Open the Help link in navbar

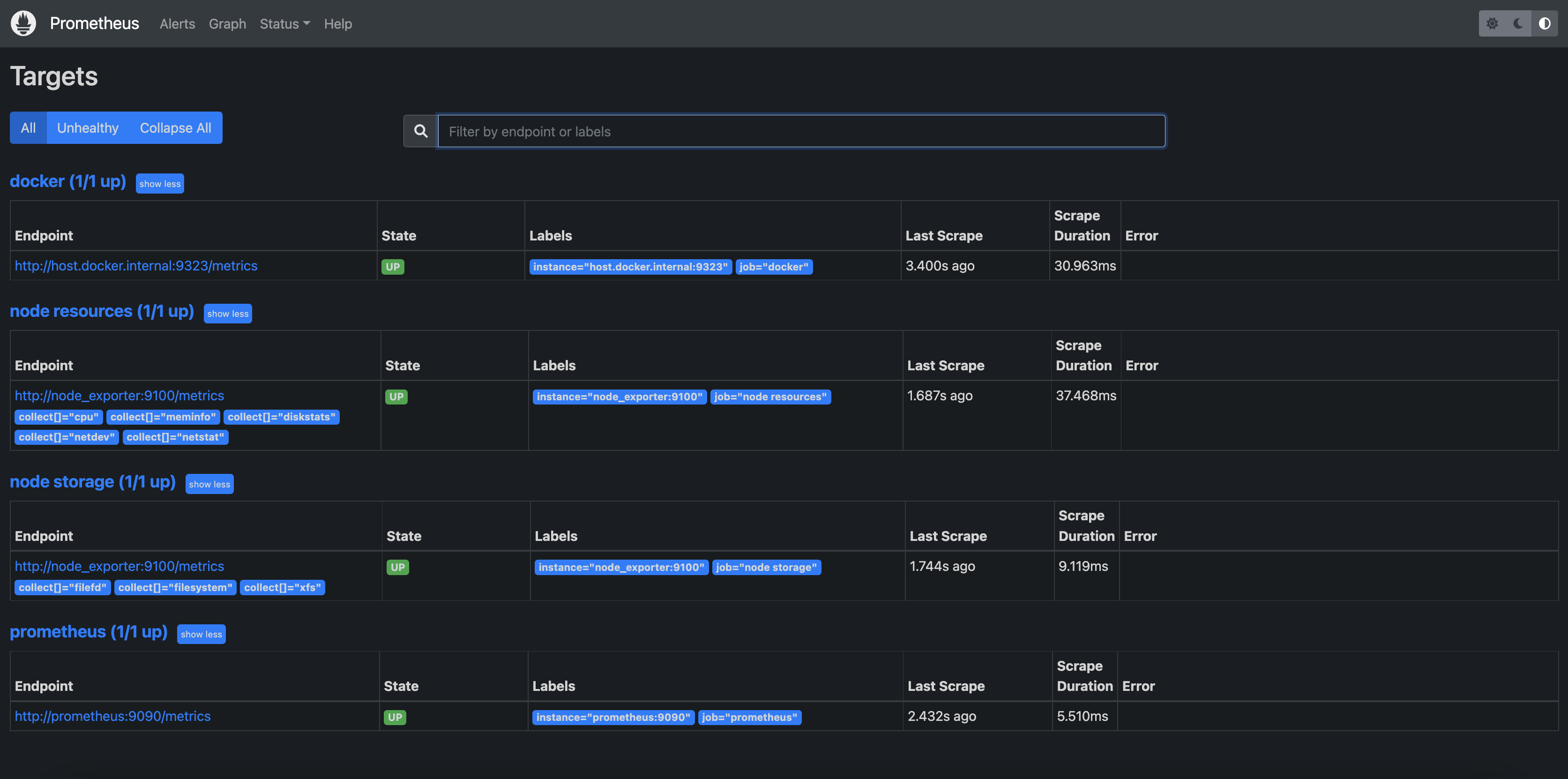tap(338, 24)
